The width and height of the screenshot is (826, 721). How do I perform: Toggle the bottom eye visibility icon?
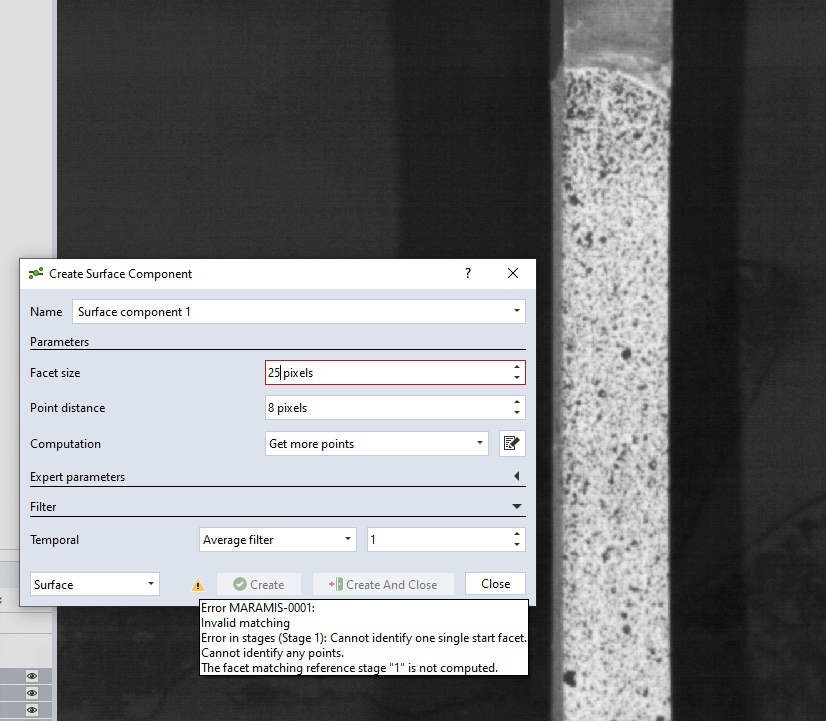click(x=32, y=710)
